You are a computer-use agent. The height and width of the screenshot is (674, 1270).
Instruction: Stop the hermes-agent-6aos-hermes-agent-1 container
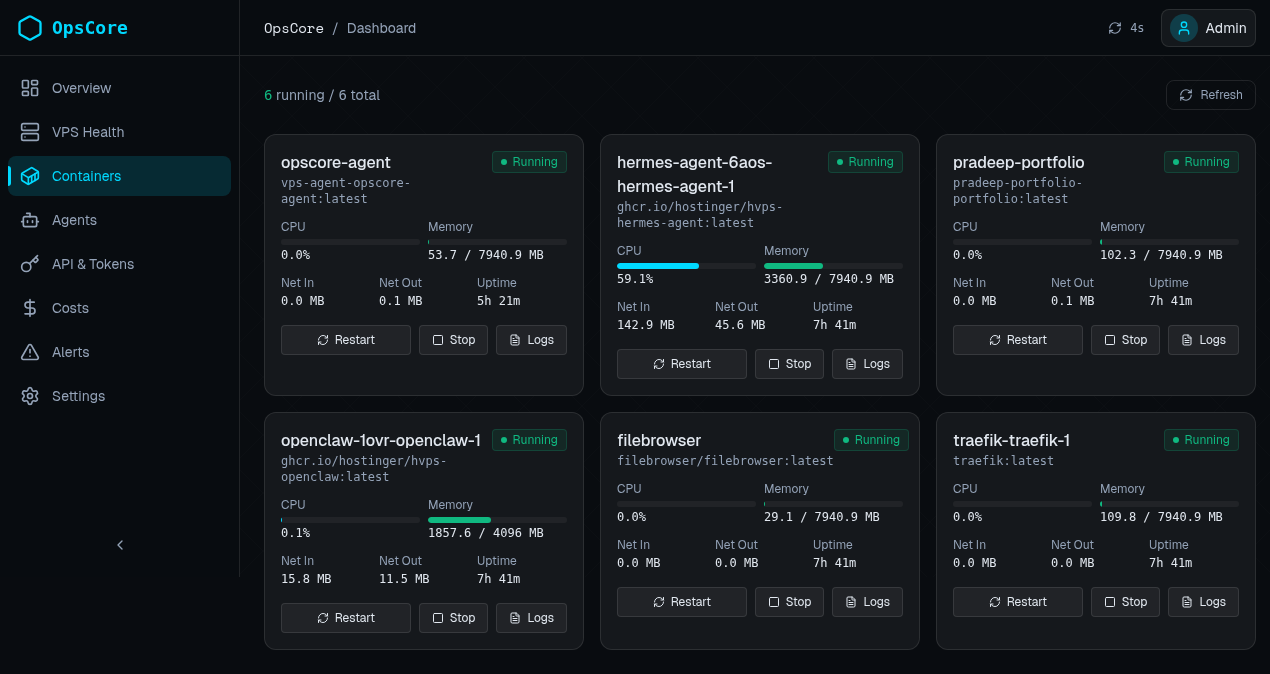(x=790, y=364)
